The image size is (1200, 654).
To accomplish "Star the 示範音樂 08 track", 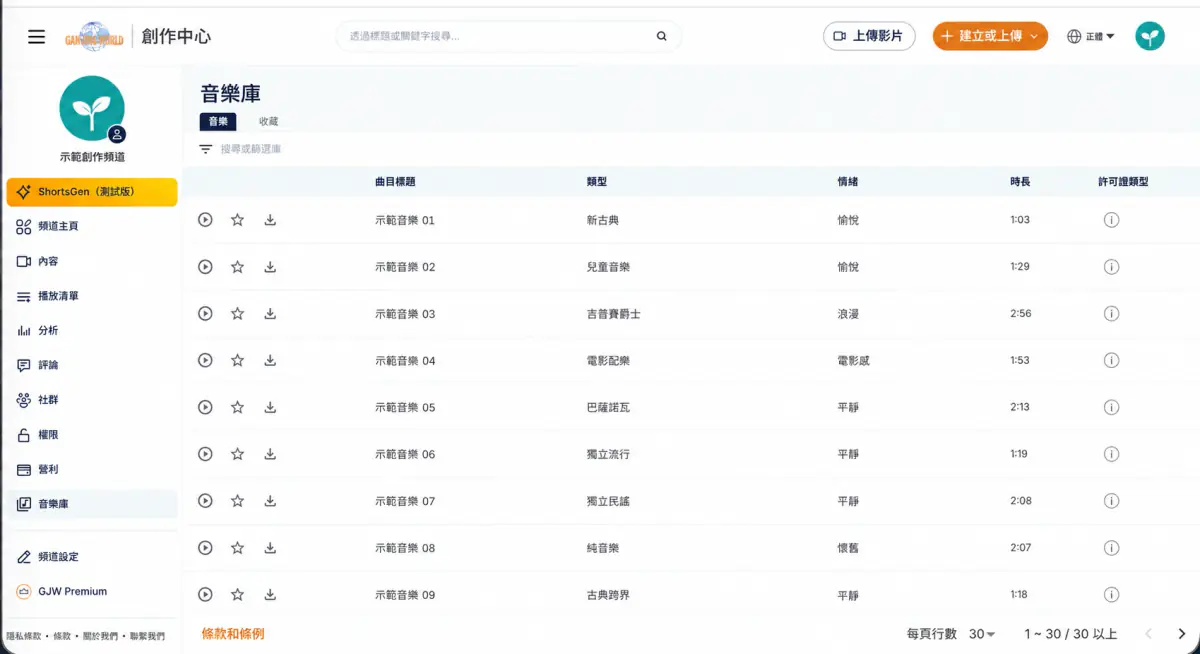I will [237, 548].
